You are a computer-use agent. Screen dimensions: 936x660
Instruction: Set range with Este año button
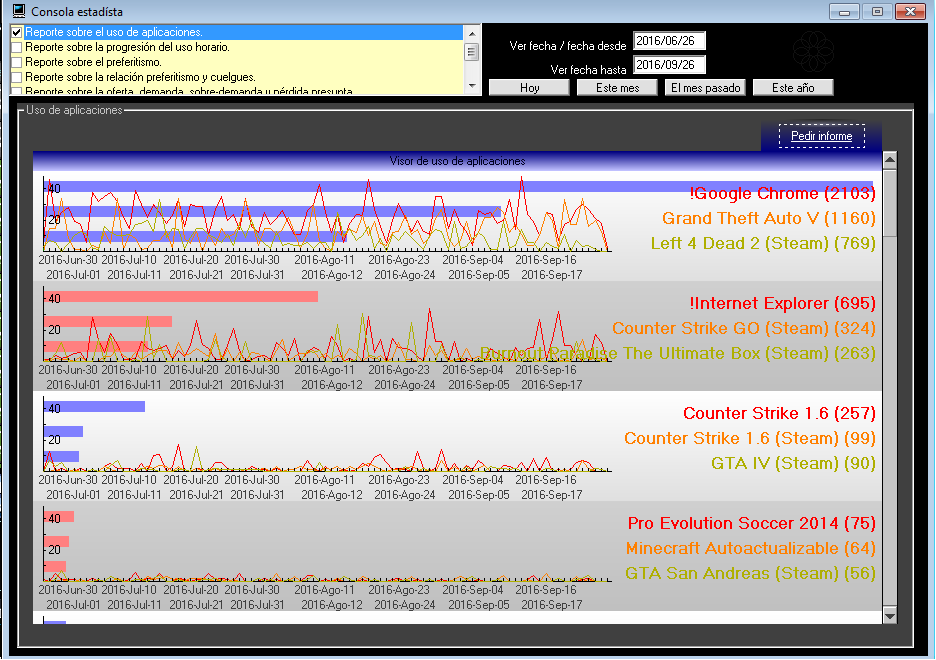point(793,88)
